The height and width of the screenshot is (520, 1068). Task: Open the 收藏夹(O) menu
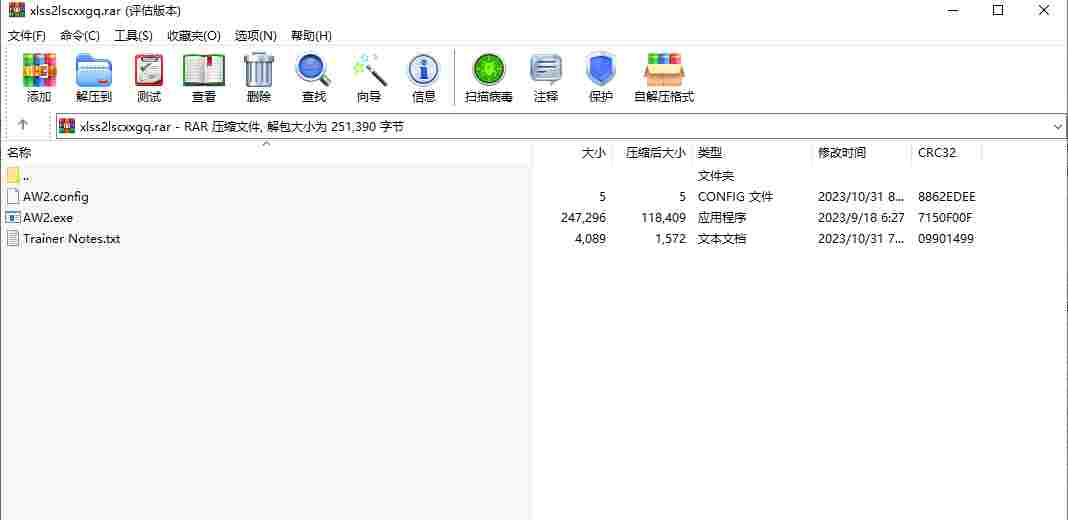(194, 35)
